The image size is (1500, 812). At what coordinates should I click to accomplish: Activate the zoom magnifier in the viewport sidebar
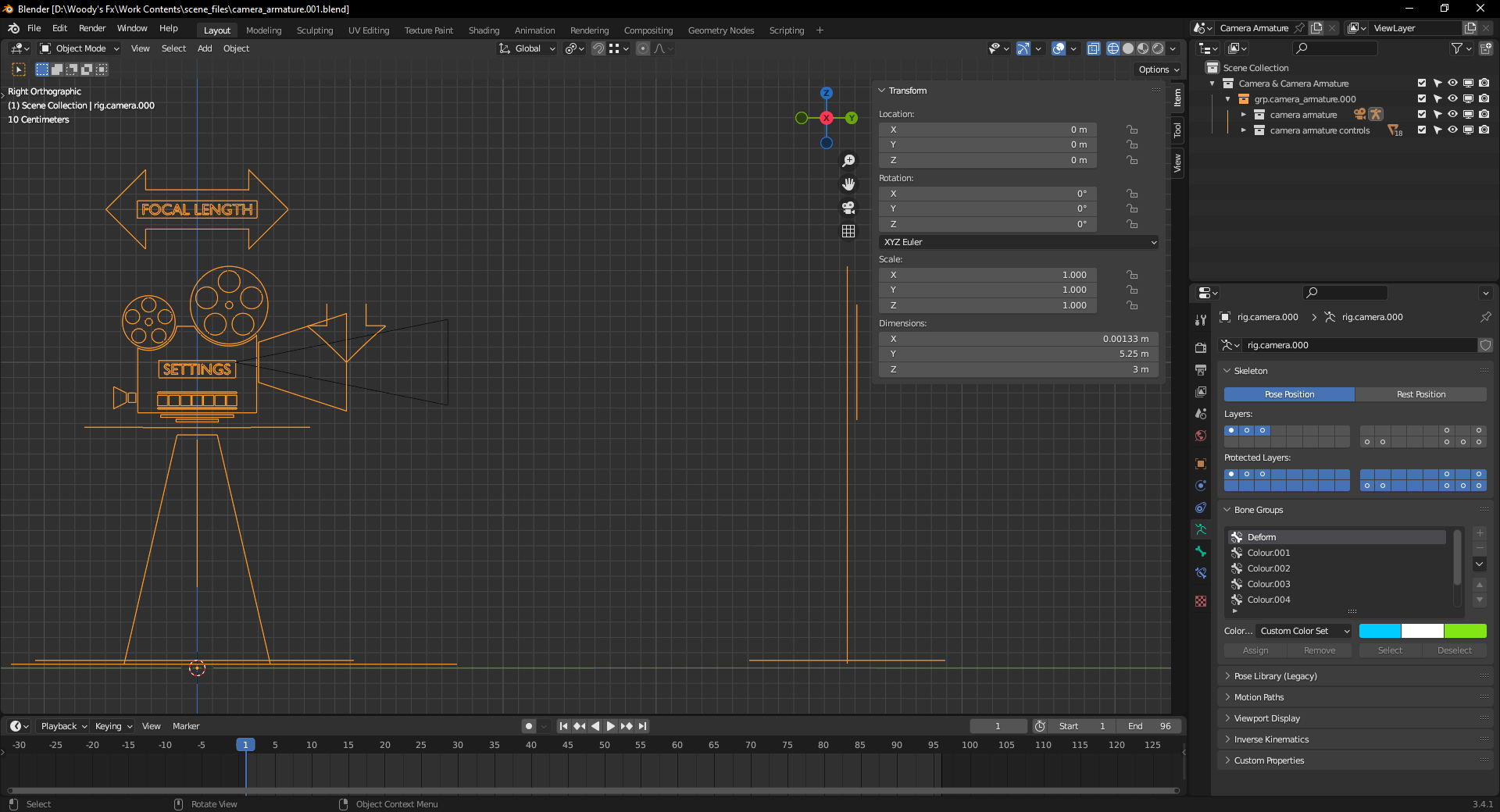pos(848,161)
